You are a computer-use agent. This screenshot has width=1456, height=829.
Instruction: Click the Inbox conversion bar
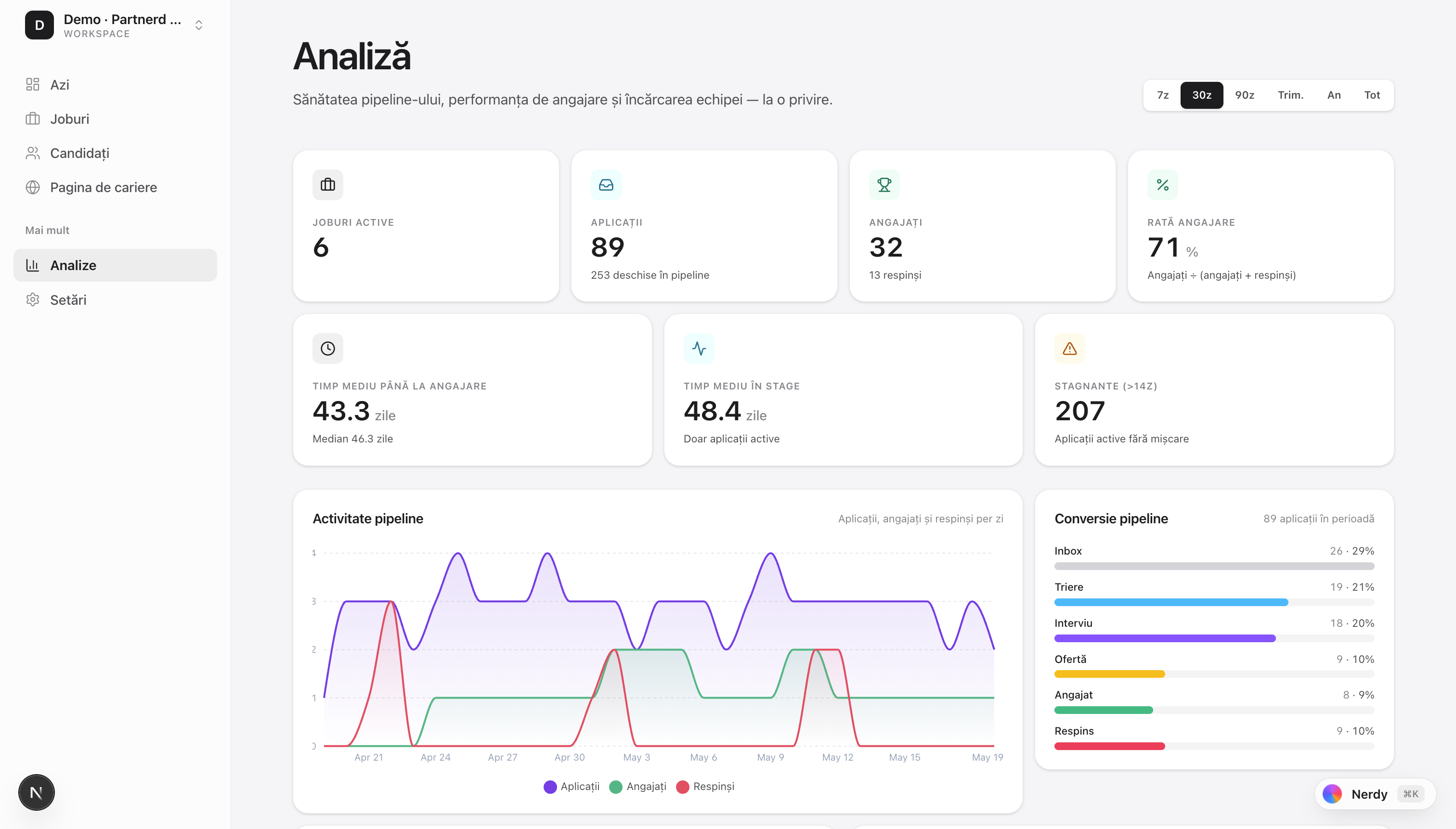[1214, 566]
